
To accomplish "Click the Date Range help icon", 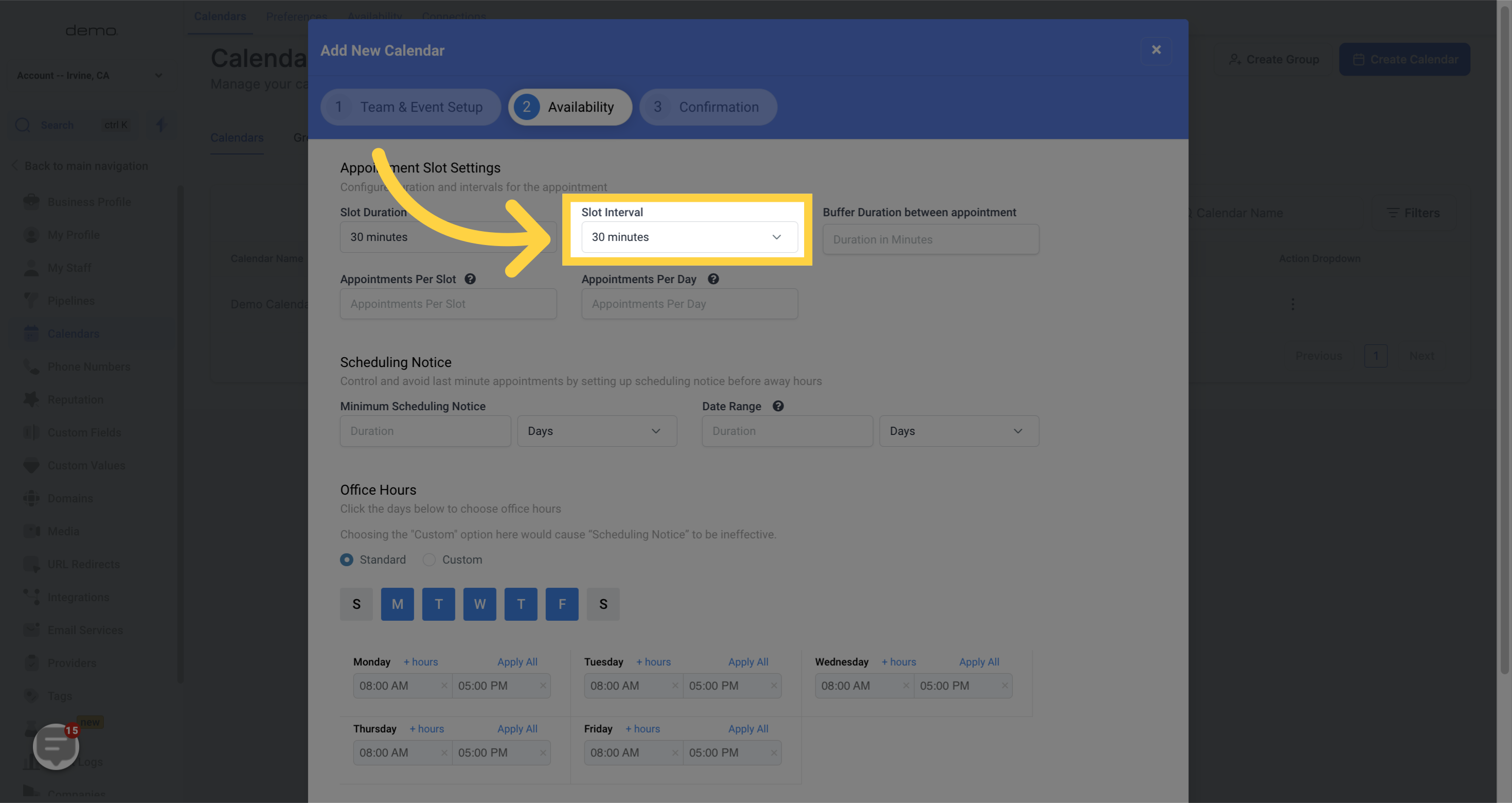I will click(x=778, y=406).
